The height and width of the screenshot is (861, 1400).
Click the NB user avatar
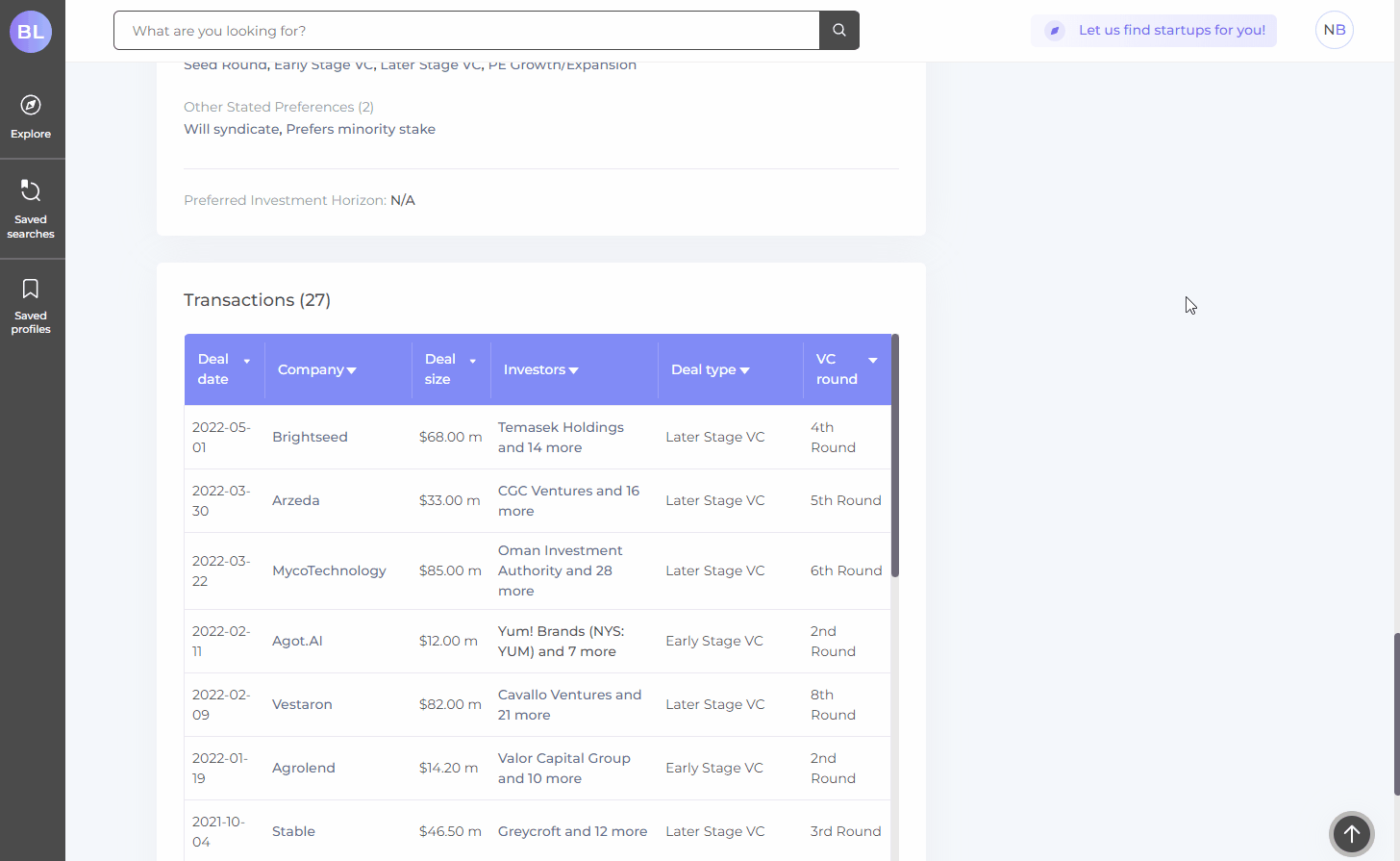coord(1334,30)
